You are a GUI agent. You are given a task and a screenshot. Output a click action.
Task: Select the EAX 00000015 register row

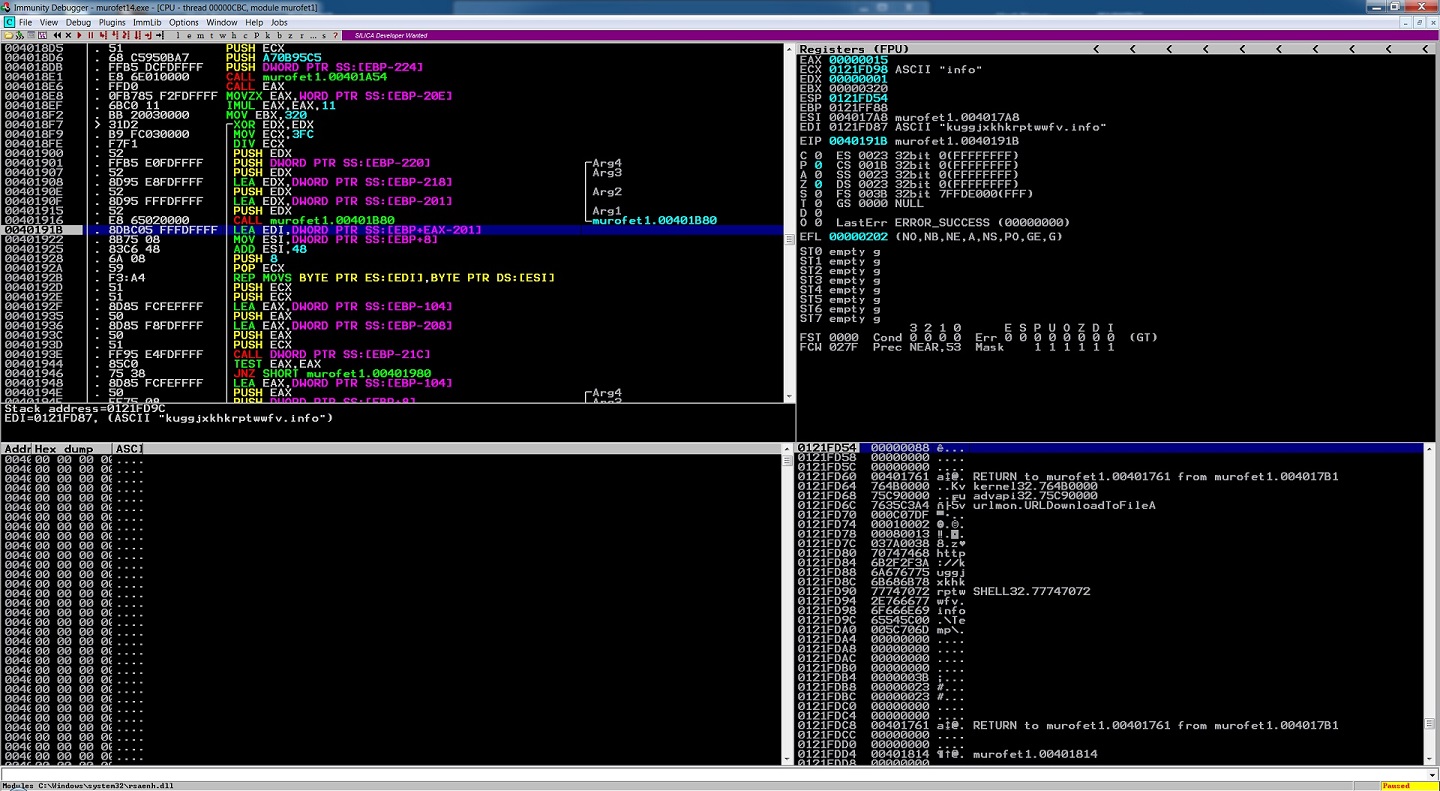point(843,60)
